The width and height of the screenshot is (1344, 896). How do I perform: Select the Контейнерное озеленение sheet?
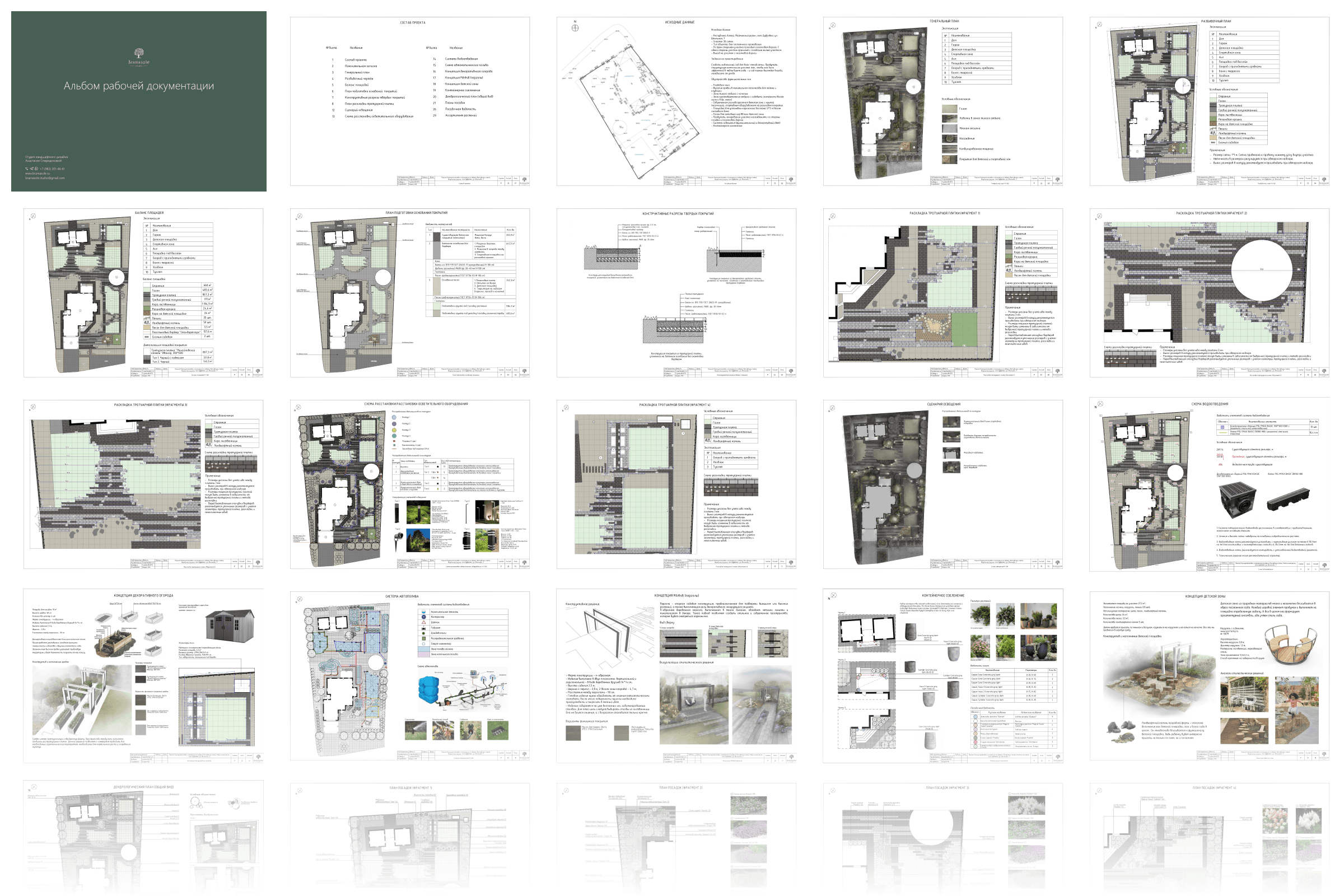click(943, 675)
